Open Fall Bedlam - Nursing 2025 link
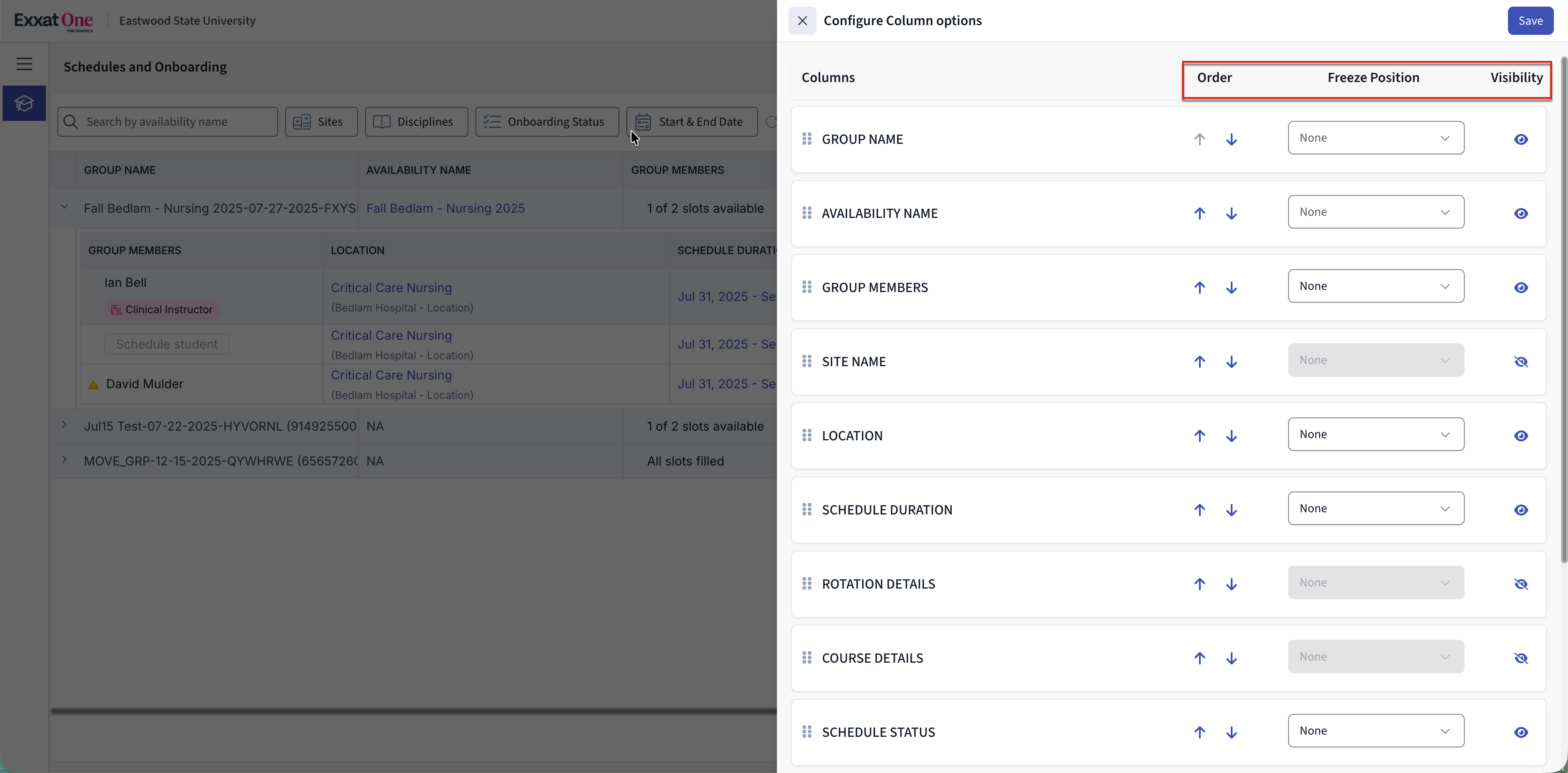Viewport: 1568px width, 773px height. click(x=445, y=208)
